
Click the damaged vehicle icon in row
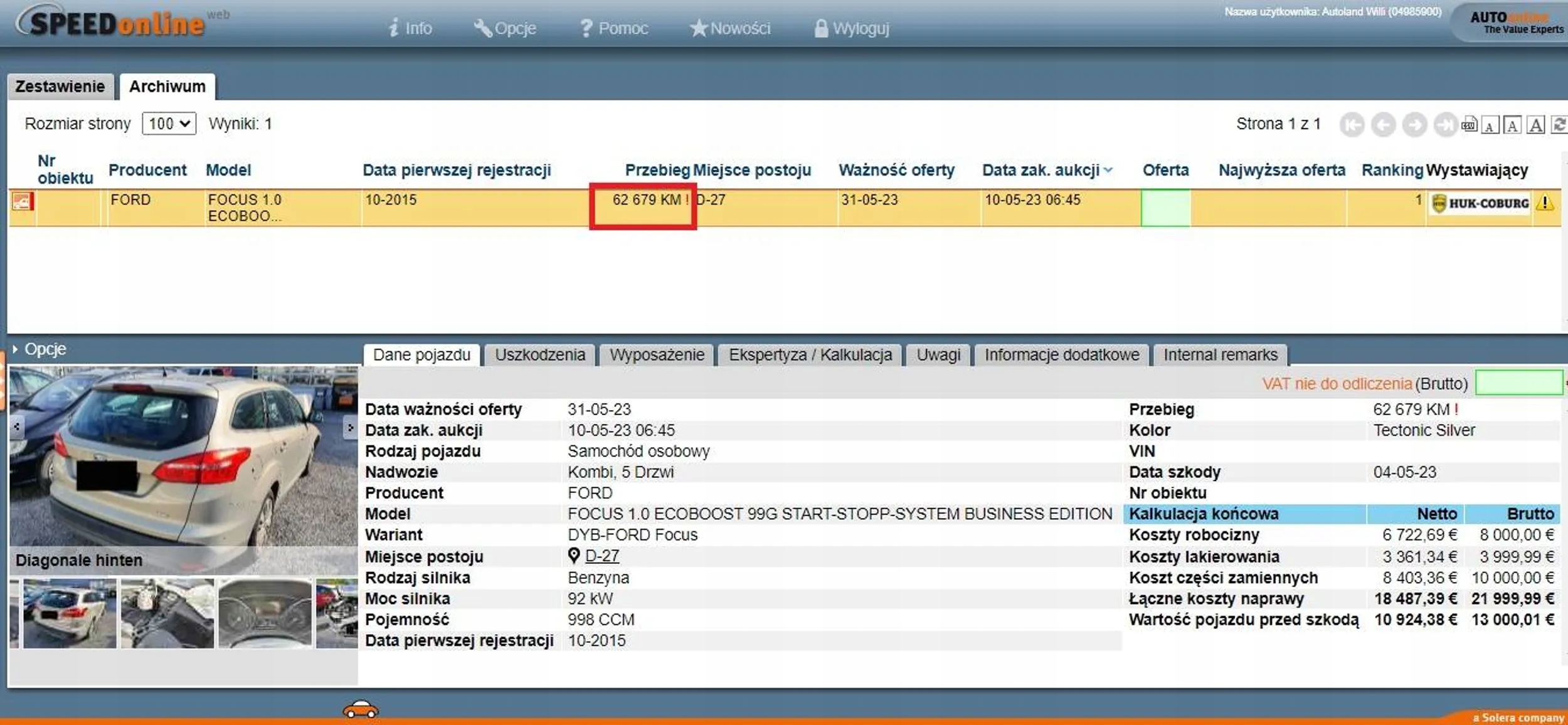point(22,201)
